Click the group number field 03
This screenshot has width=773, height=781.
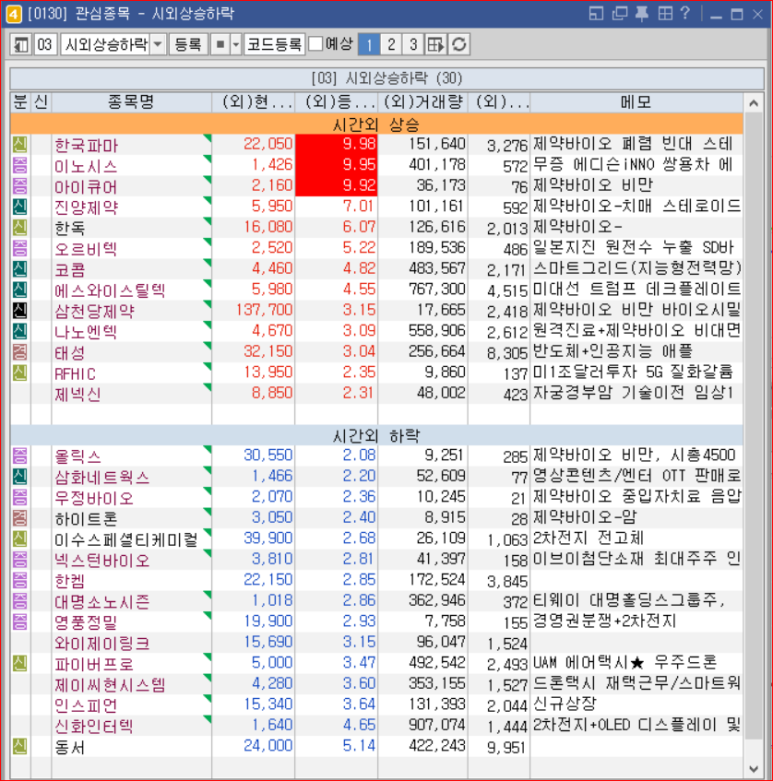click(45, 45)
